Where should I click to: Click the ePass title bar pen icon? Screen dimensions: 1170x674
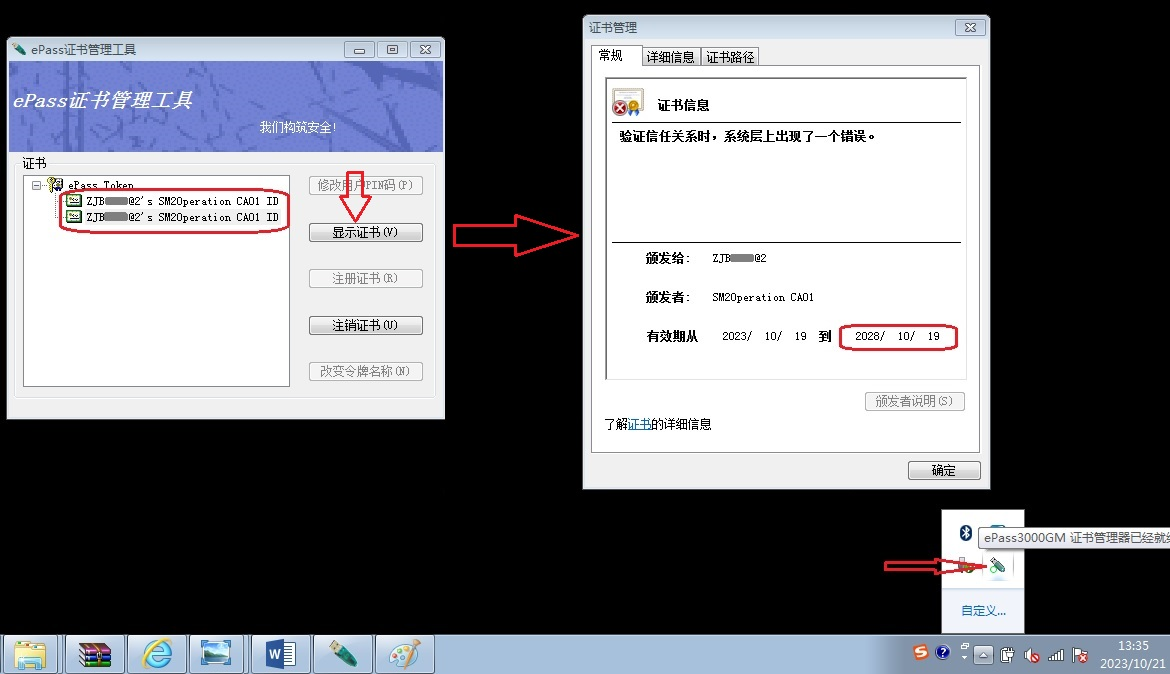point(19,49)
